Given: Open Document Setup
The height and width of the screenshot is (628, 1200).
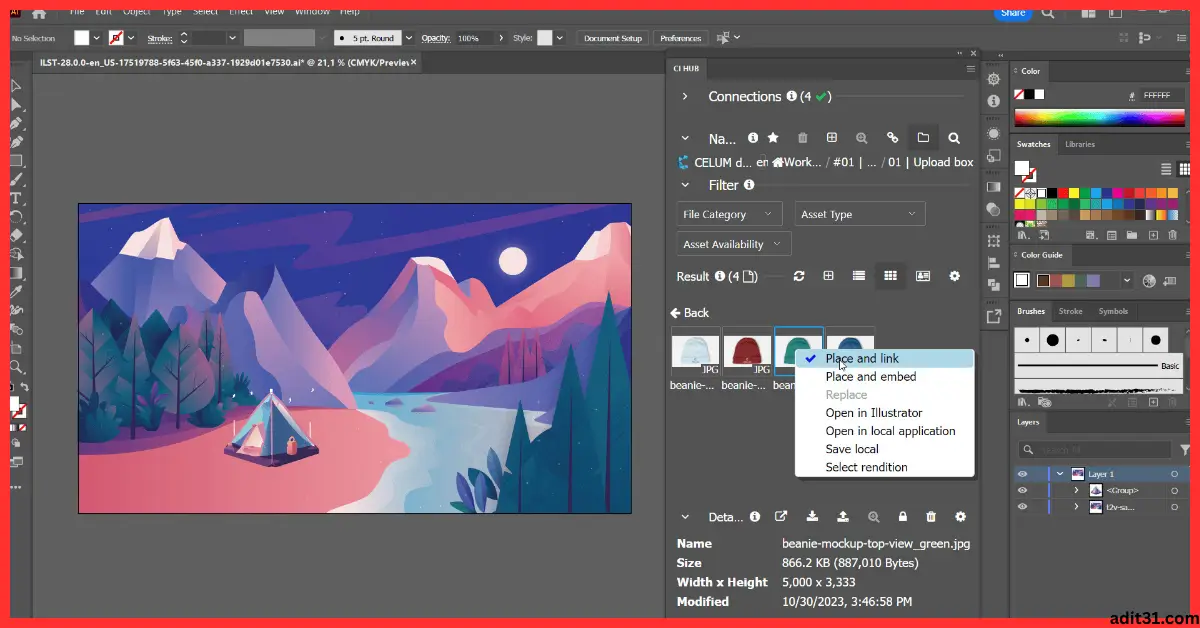Looking at the screenshot, I should (x=613, y=37).
